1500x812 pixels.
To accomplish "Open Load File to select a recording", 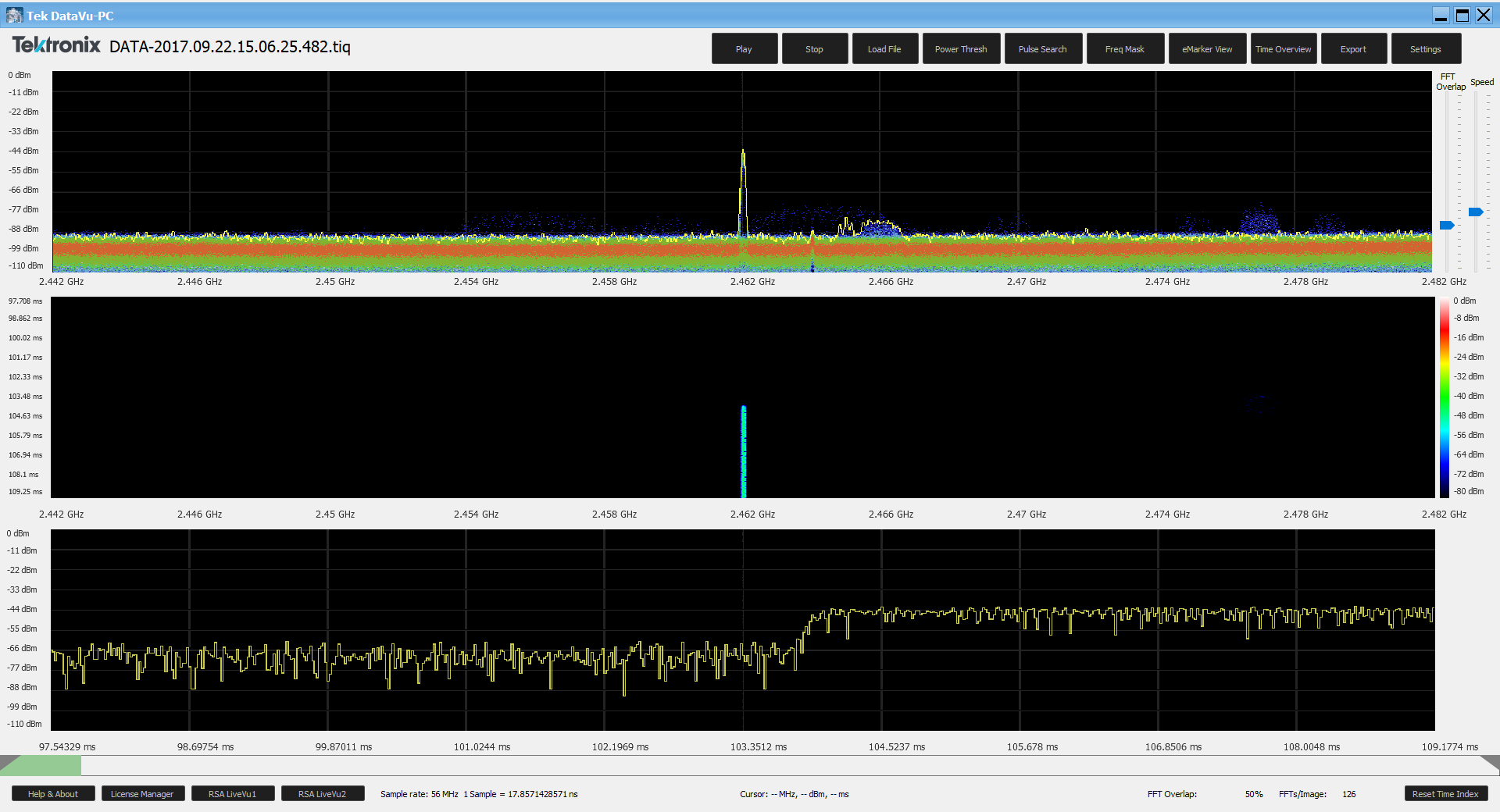I will point(884,48).
